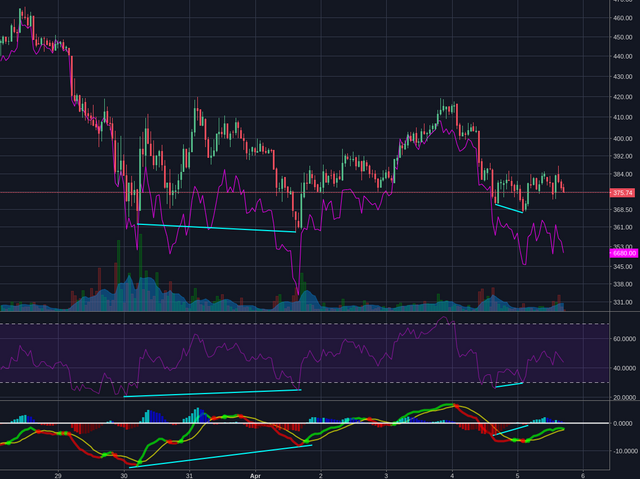Select the long cyan trend line in RSI pane

(212, 393)
